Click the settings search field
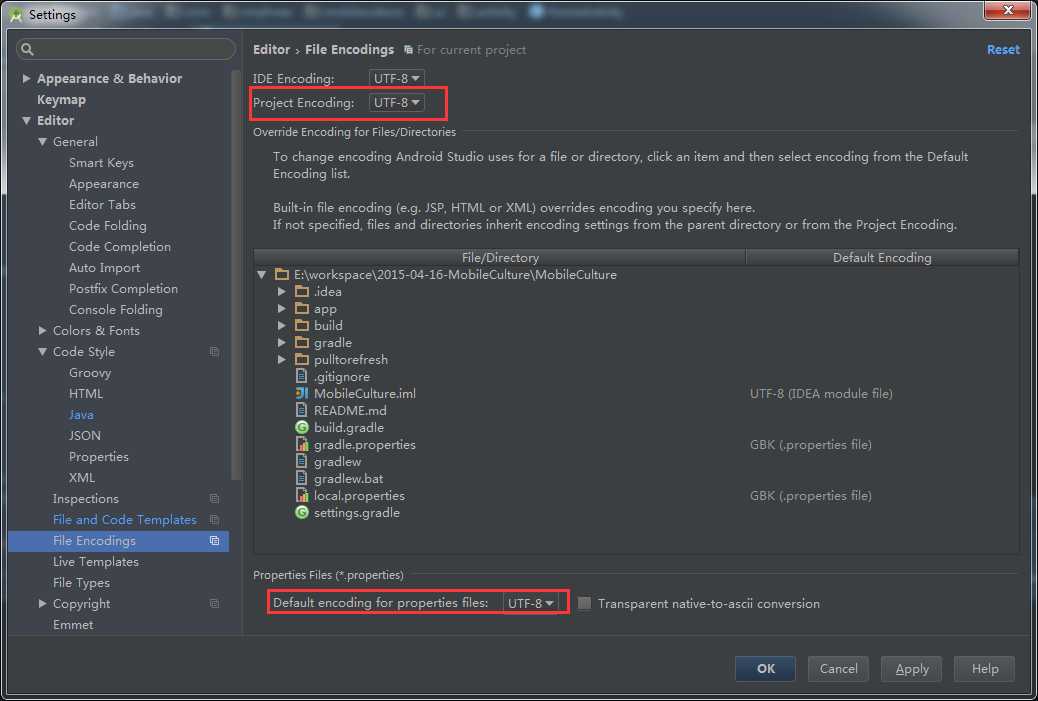Screen dimensions: 1038x701 pos(126,49)
